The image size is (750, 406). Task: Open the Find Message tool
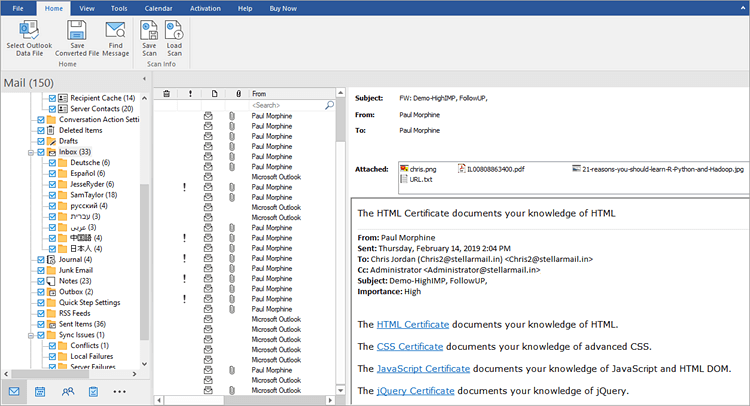pyautogui.click(x=115, y=30)
